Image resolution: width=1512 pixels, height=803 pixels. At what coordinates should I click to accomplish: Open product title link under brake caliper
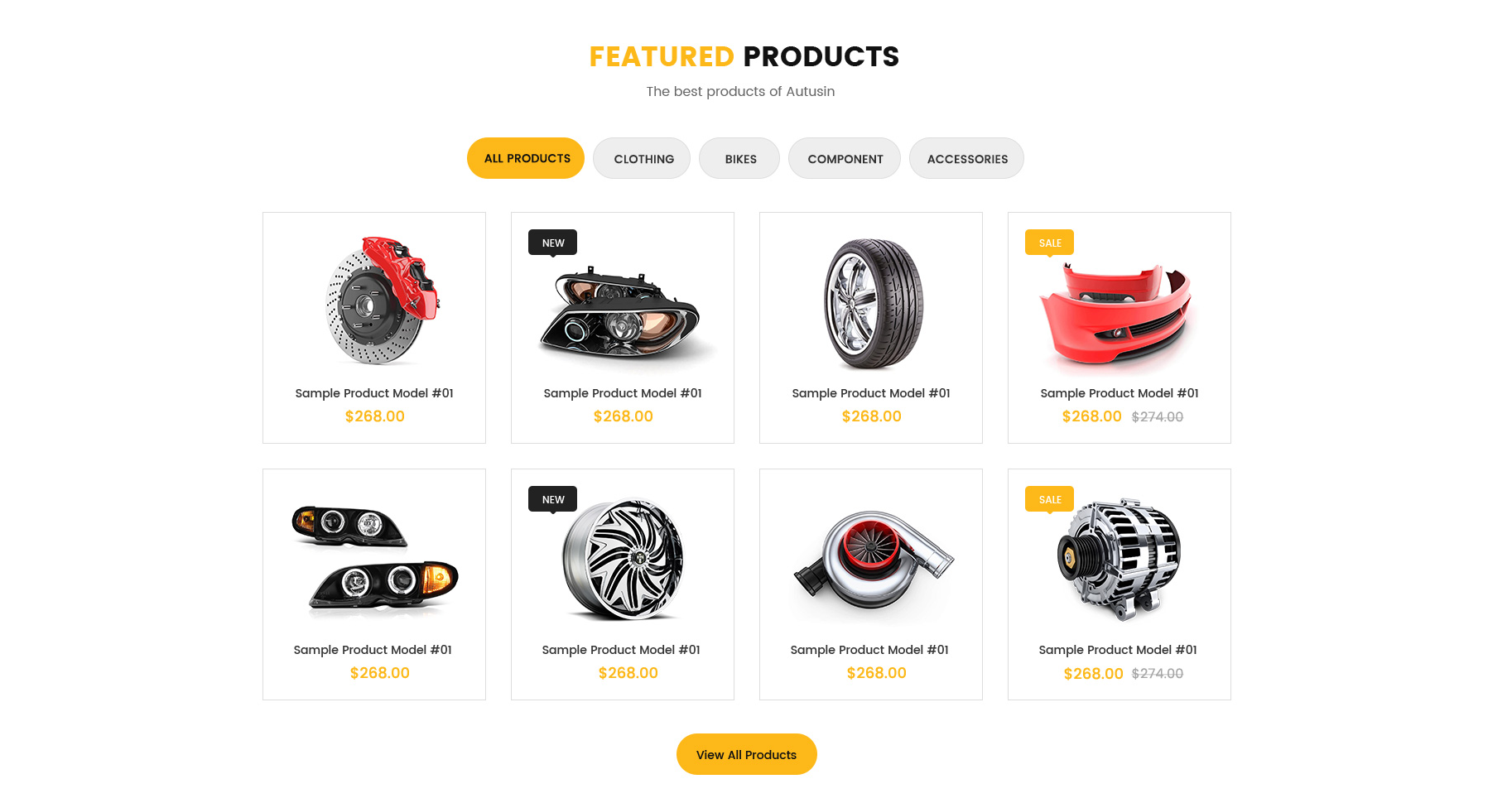[x=374, y=393]
